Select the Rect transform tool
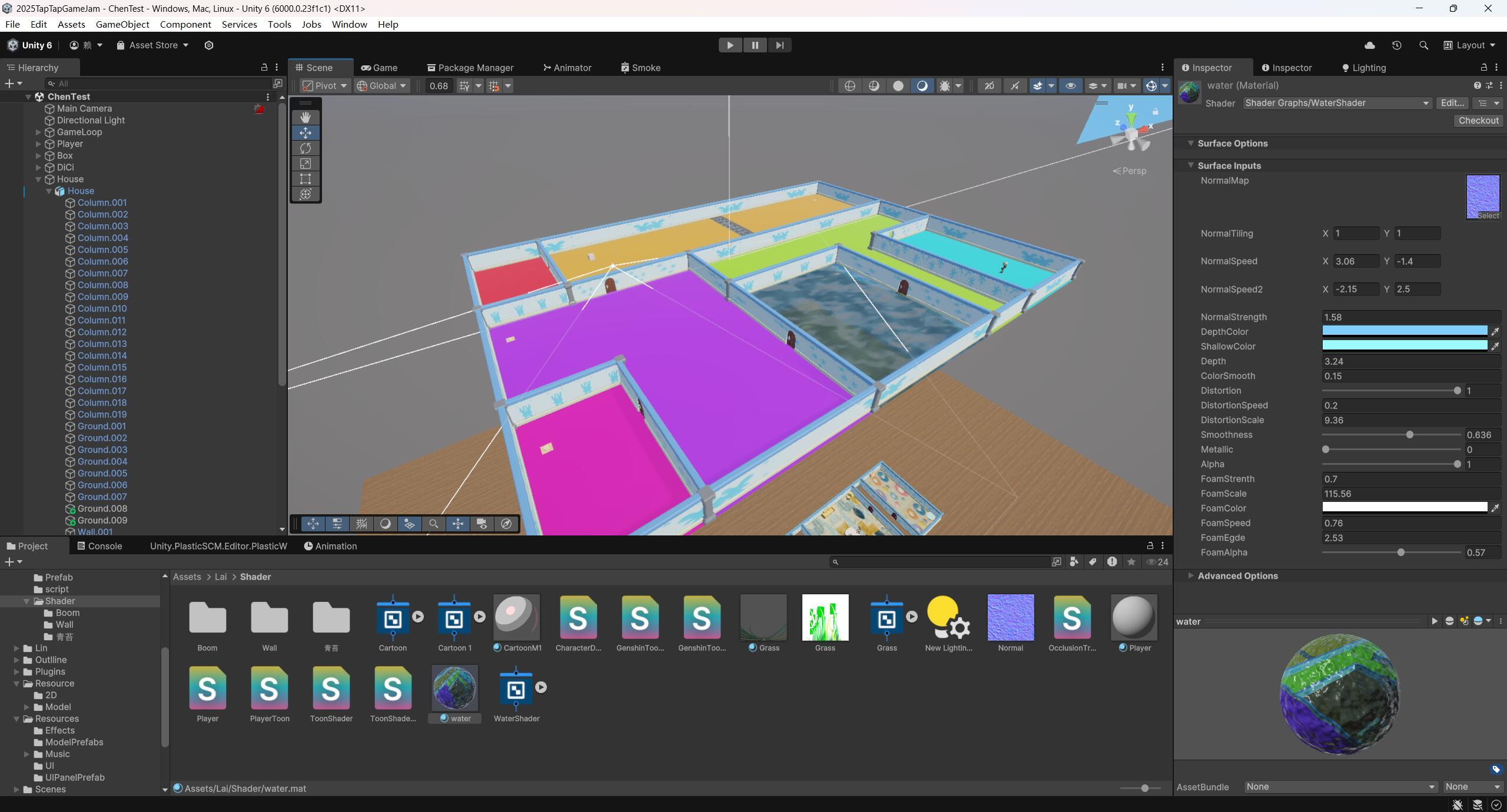1507x812 pixels. click(x=305, y=179)
